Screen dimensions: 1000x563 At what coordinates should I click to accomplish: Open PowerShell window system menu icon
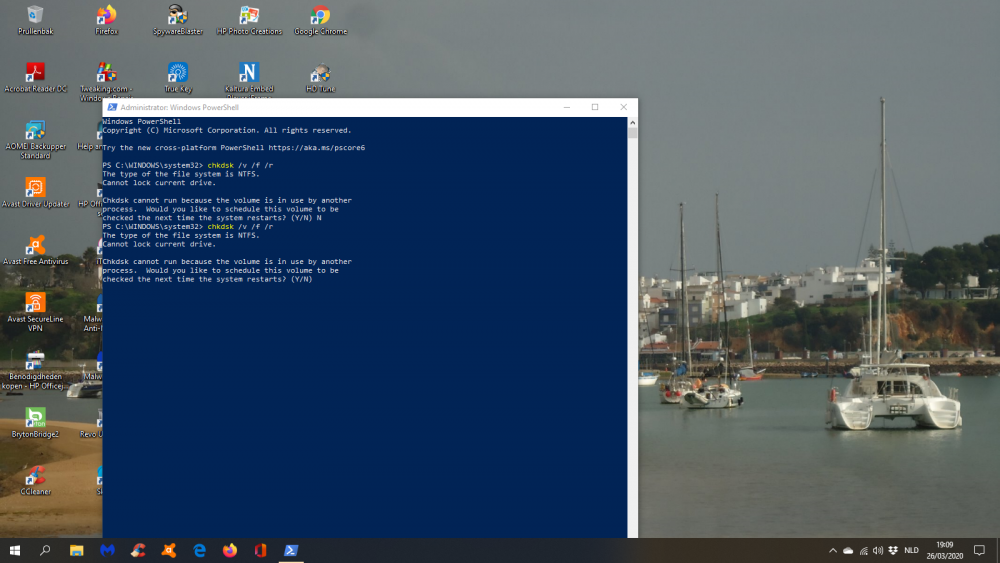point(113,107)
